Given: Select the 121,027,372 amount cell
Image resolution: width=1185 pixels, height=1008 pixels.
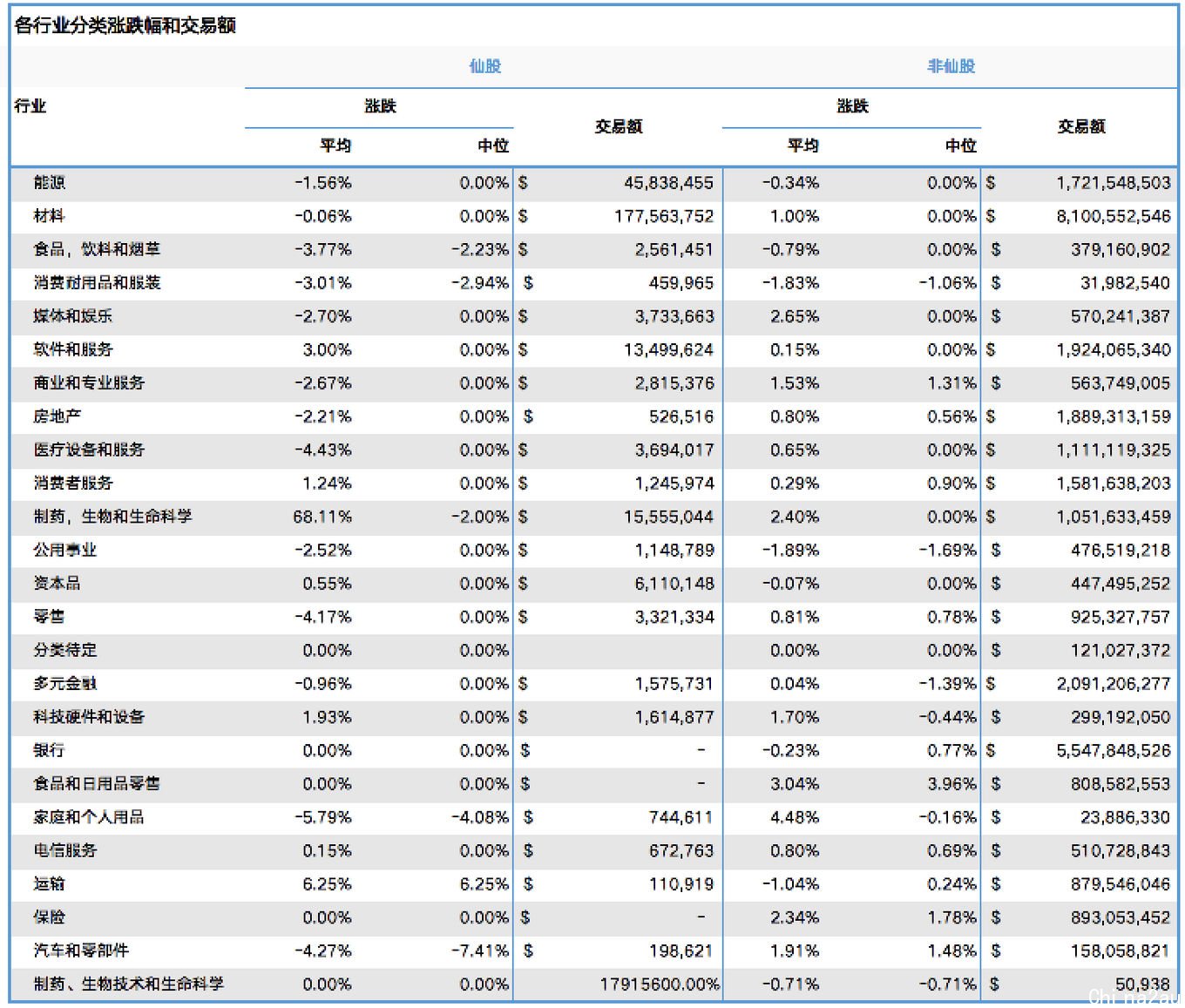Looking at the screenshot, I should pos(1121,651).
